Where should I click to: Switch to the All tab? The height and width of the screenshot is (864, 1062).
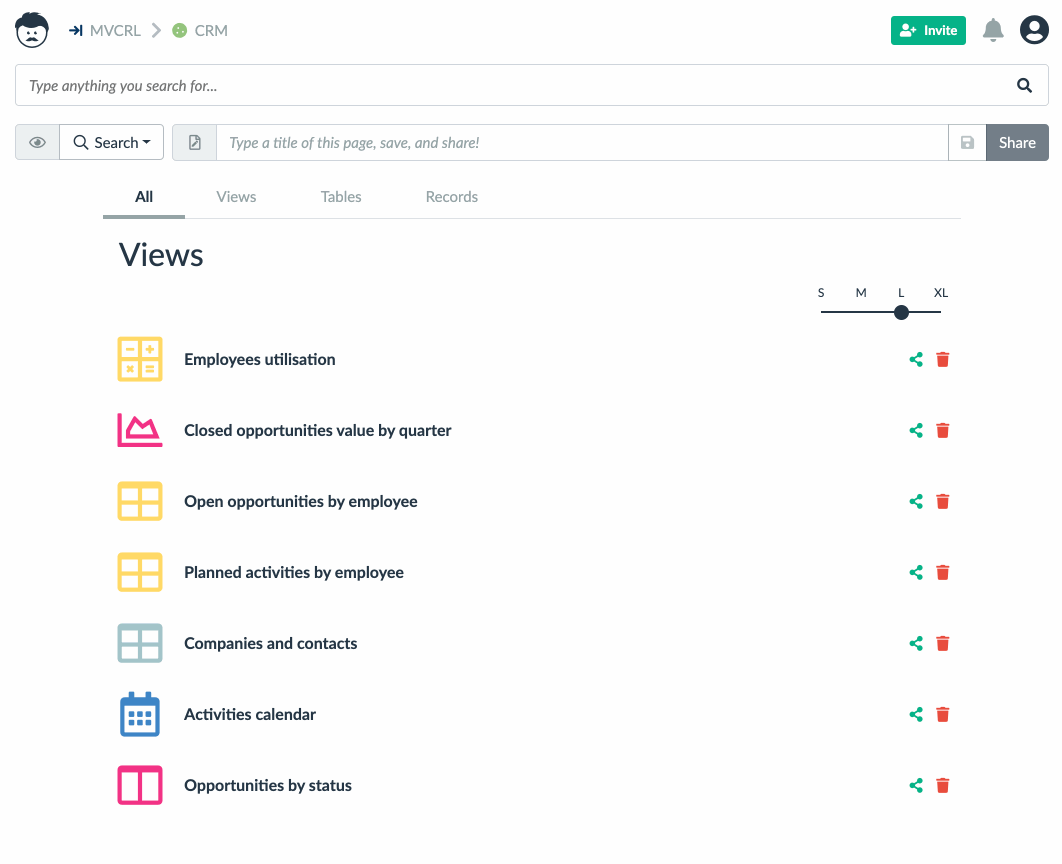tap(144, 197)
